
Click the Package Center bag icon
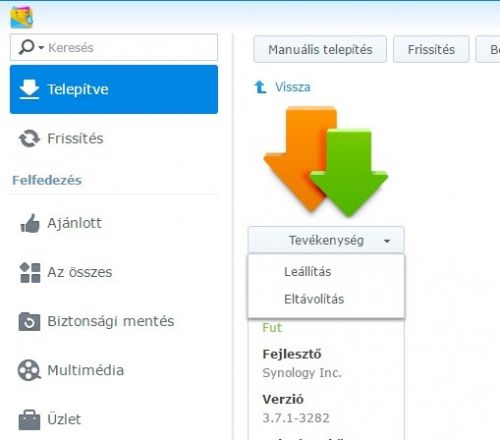(22, 17)
